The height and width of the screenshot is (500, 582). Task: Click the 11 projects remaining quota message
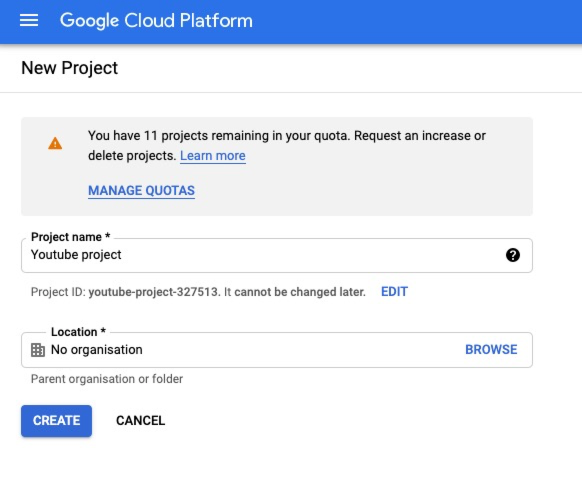(x=287, y=146)
